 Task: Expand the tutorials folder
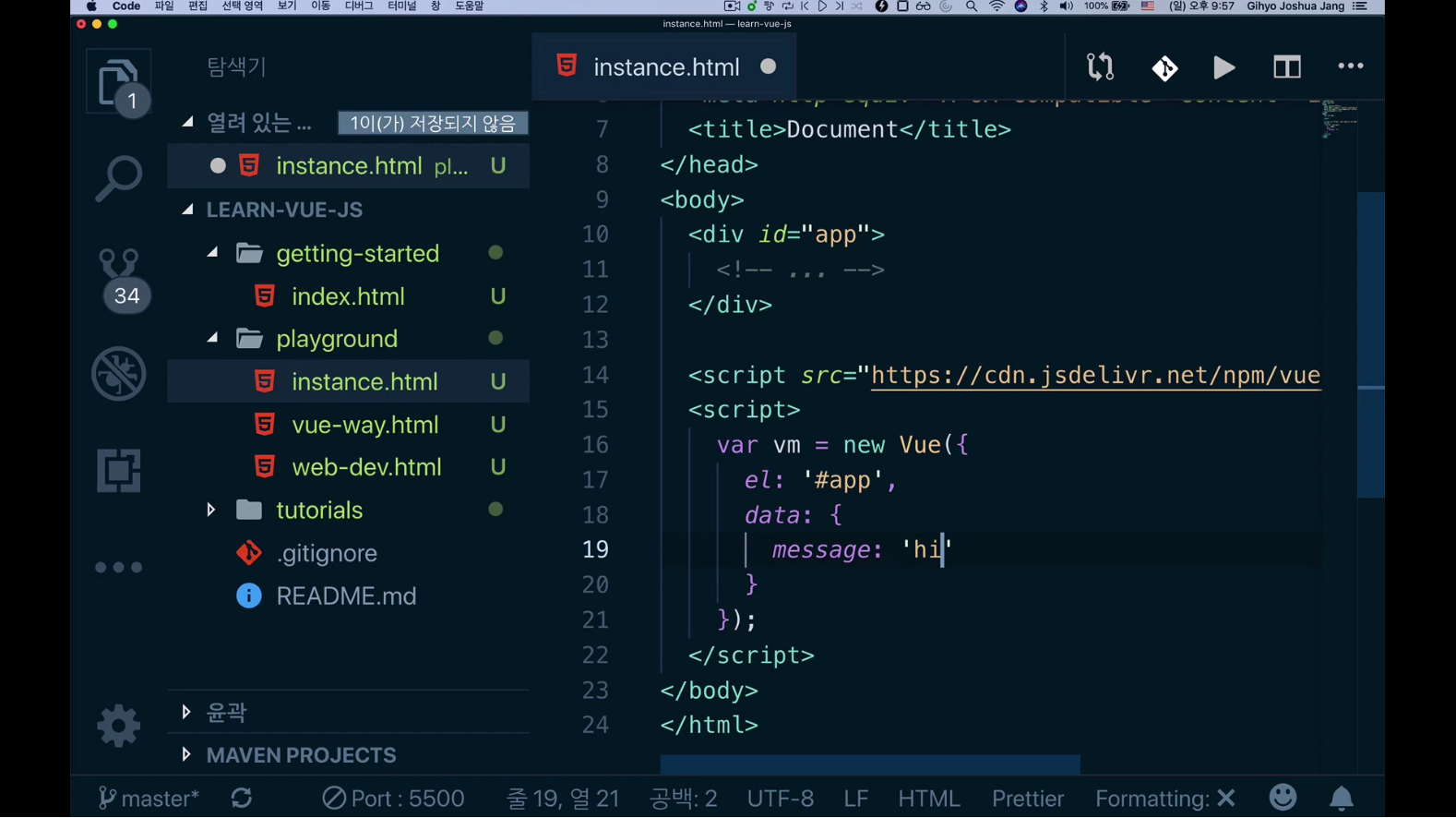(318, 510)
